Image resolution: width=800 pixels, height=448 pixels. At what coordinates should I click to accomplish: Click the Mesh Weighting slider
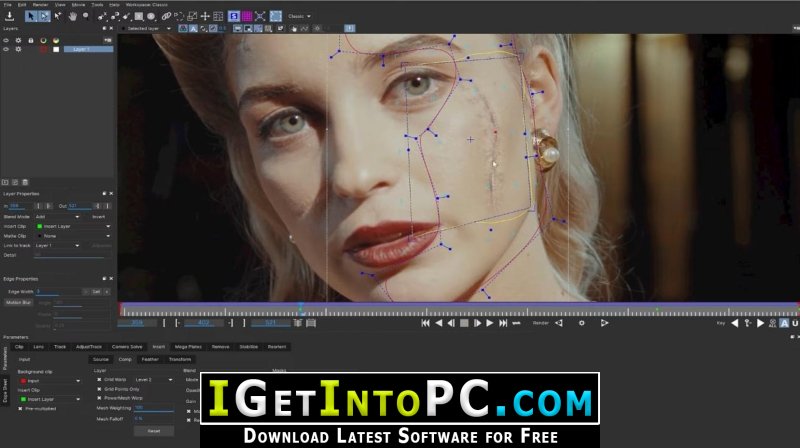pos(154,408)
